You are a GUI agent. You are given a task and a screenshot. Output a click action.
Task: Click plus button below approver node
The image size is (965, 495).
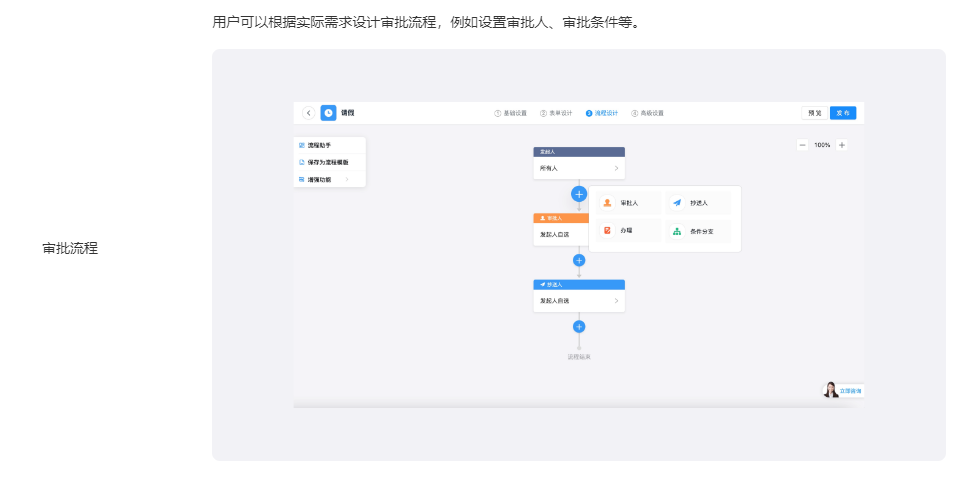click(579, 260)
